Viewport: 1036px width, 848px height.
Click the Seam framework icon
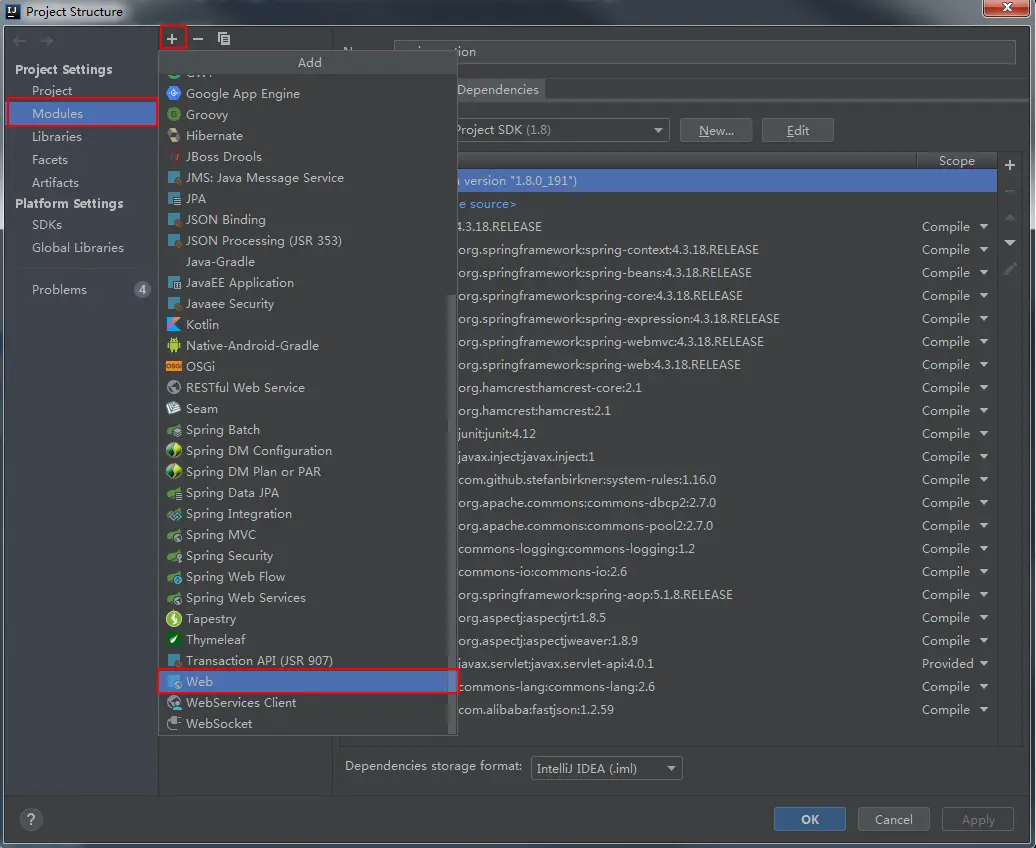click(174, 408)
